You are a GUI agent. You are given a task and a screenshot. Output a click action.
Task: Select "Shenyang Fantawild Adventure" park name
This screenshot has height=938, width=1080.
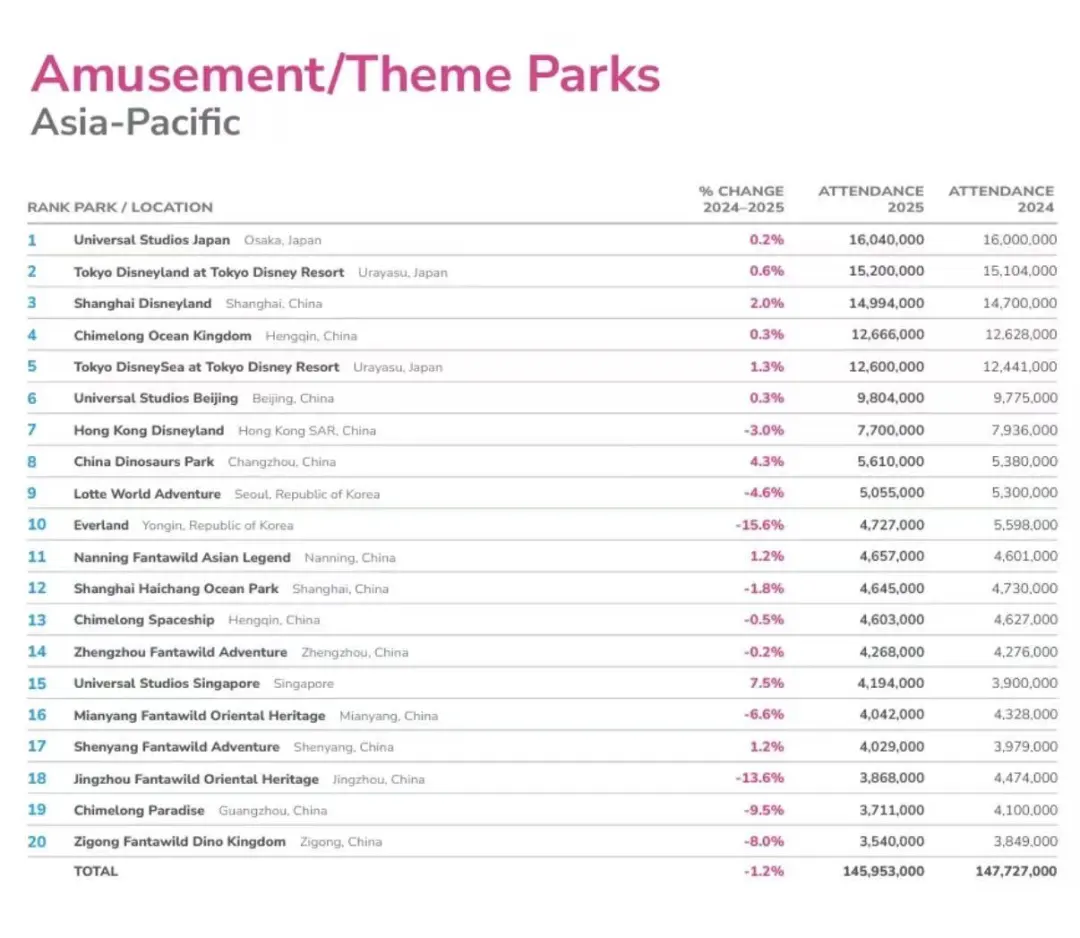point(176,747)
